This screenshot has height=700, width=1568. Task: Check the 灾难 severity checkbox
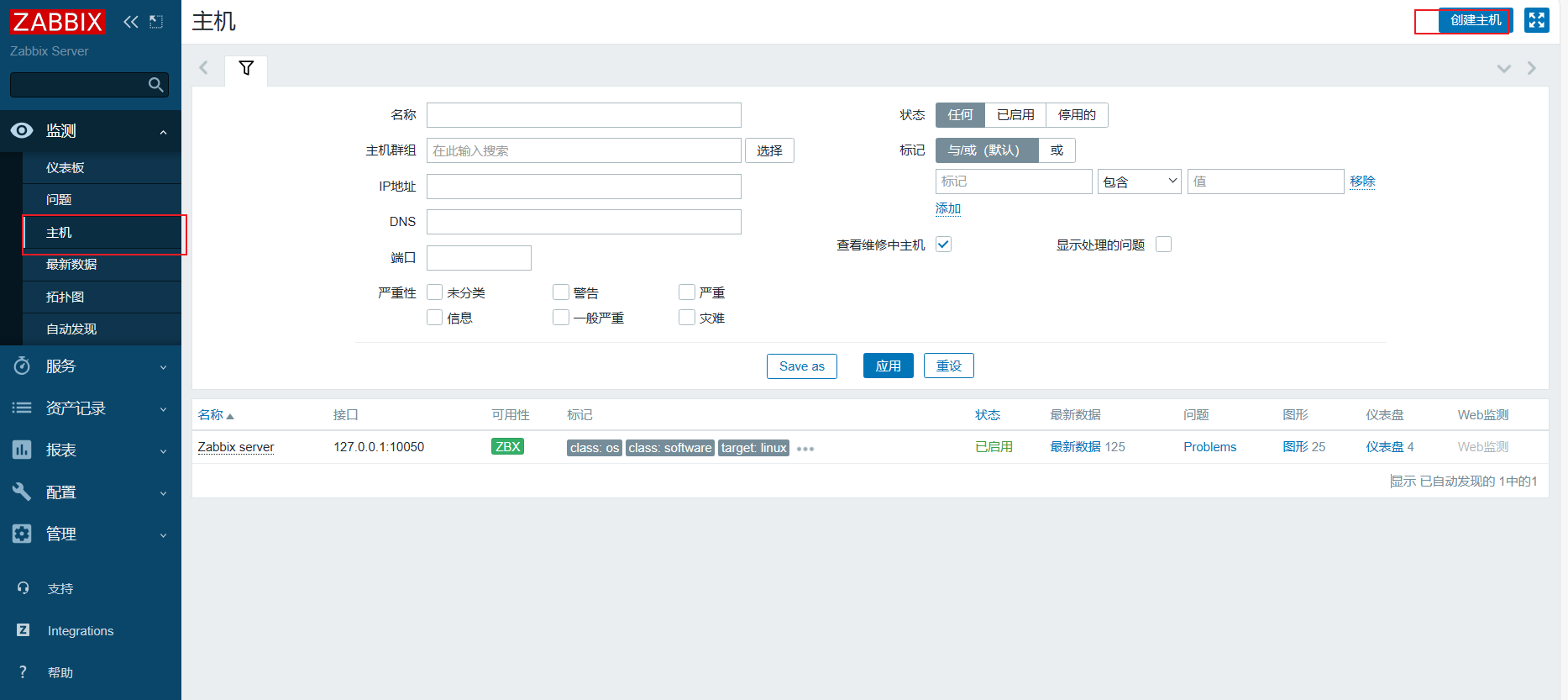(687, 318)
